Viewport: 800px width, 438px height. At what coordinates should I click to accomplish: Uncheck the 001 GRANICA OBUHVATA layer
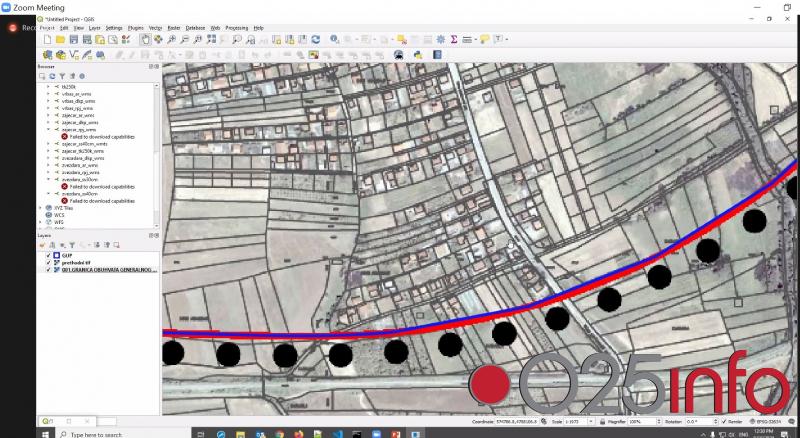pyautogui.click(x=49, y=270)
